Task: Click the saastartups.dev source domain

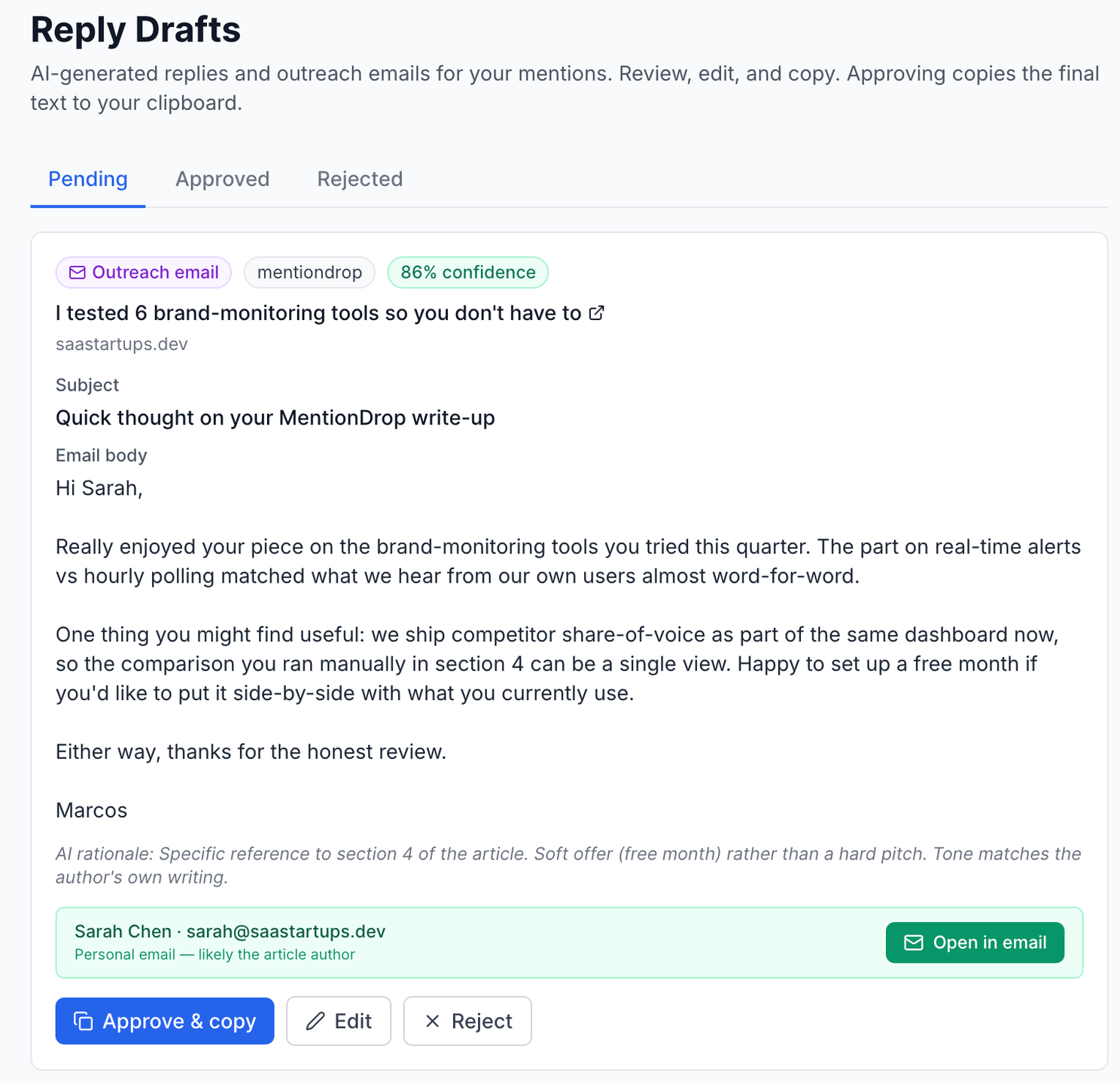Action: (x=122, y=344)
